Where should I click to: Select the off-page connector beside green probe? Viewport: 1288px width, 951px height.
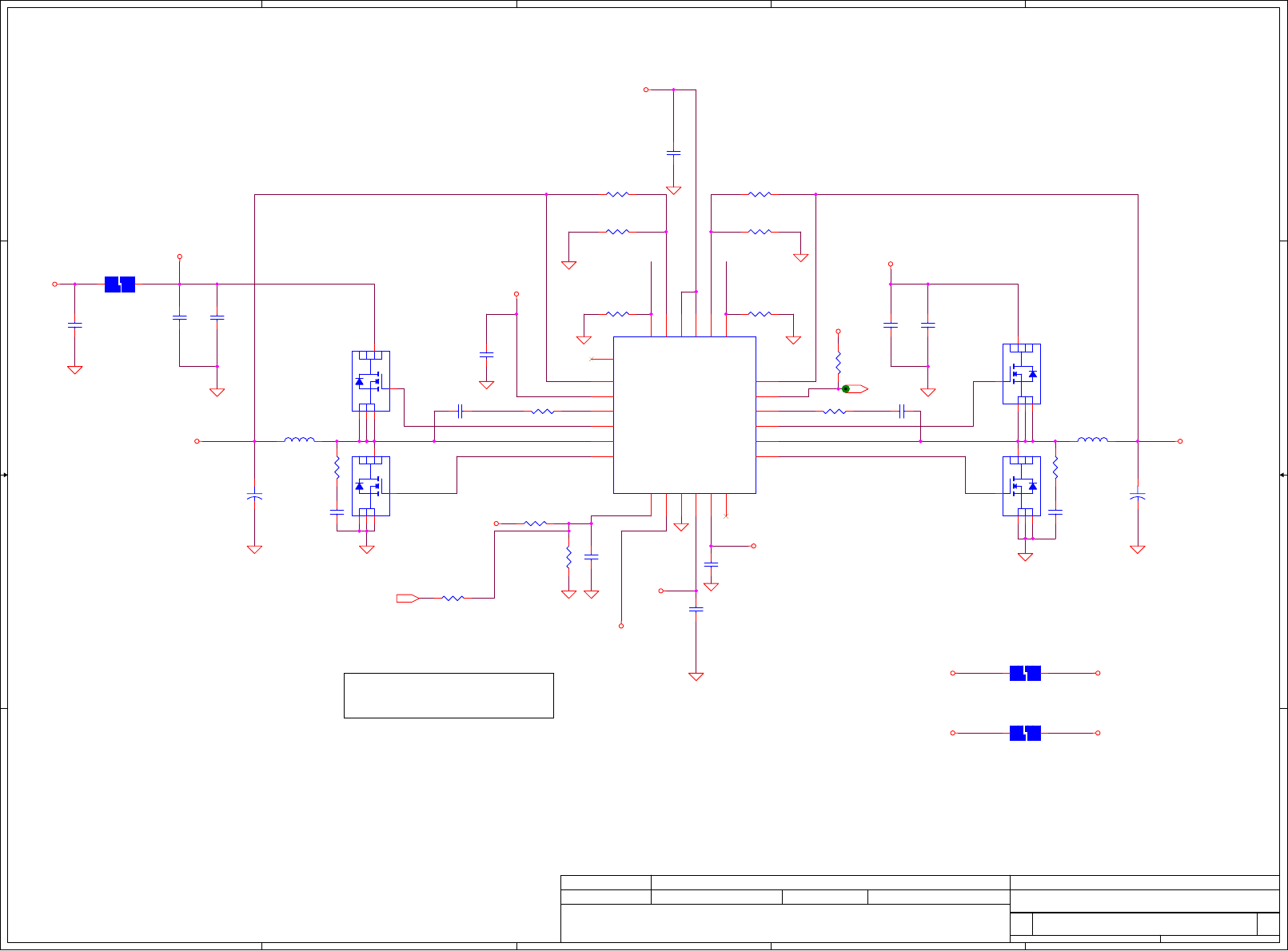coord(857,389)
